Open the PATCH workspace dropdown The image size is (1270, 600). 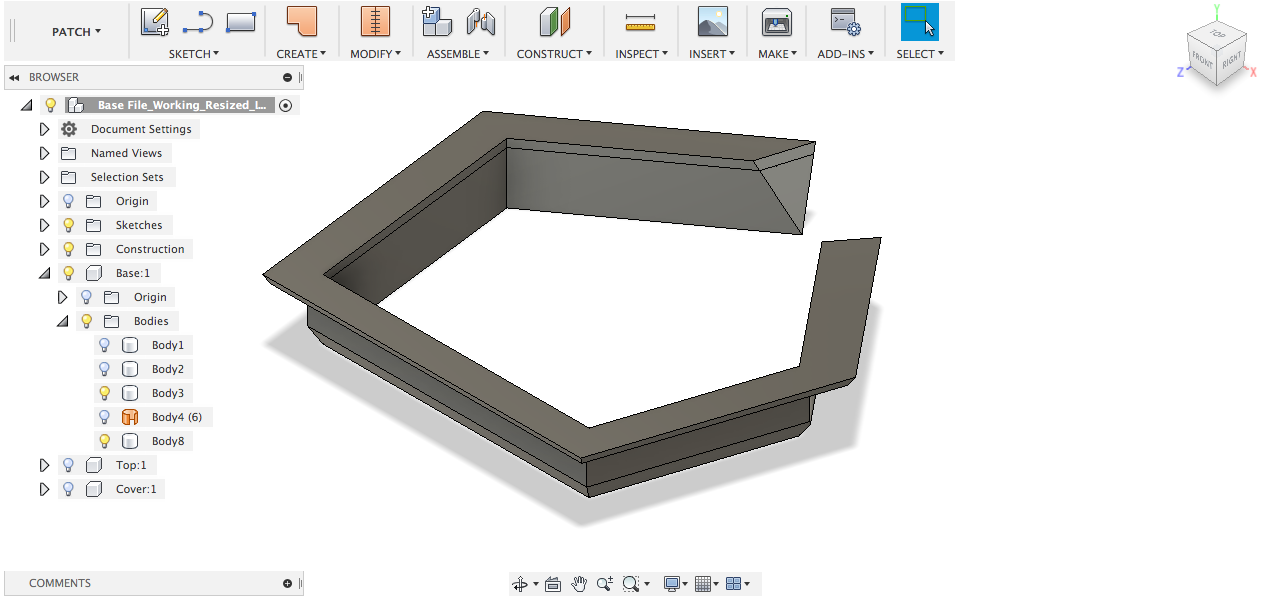[76, 32]
